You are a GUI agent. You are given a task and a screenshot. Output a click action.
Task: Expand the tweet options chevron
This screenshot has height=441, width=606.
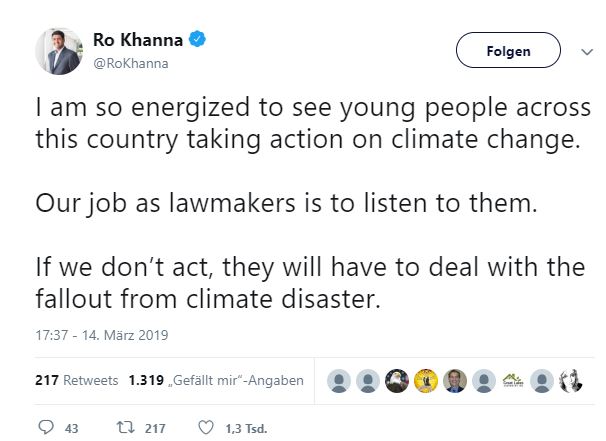point(585,50)
